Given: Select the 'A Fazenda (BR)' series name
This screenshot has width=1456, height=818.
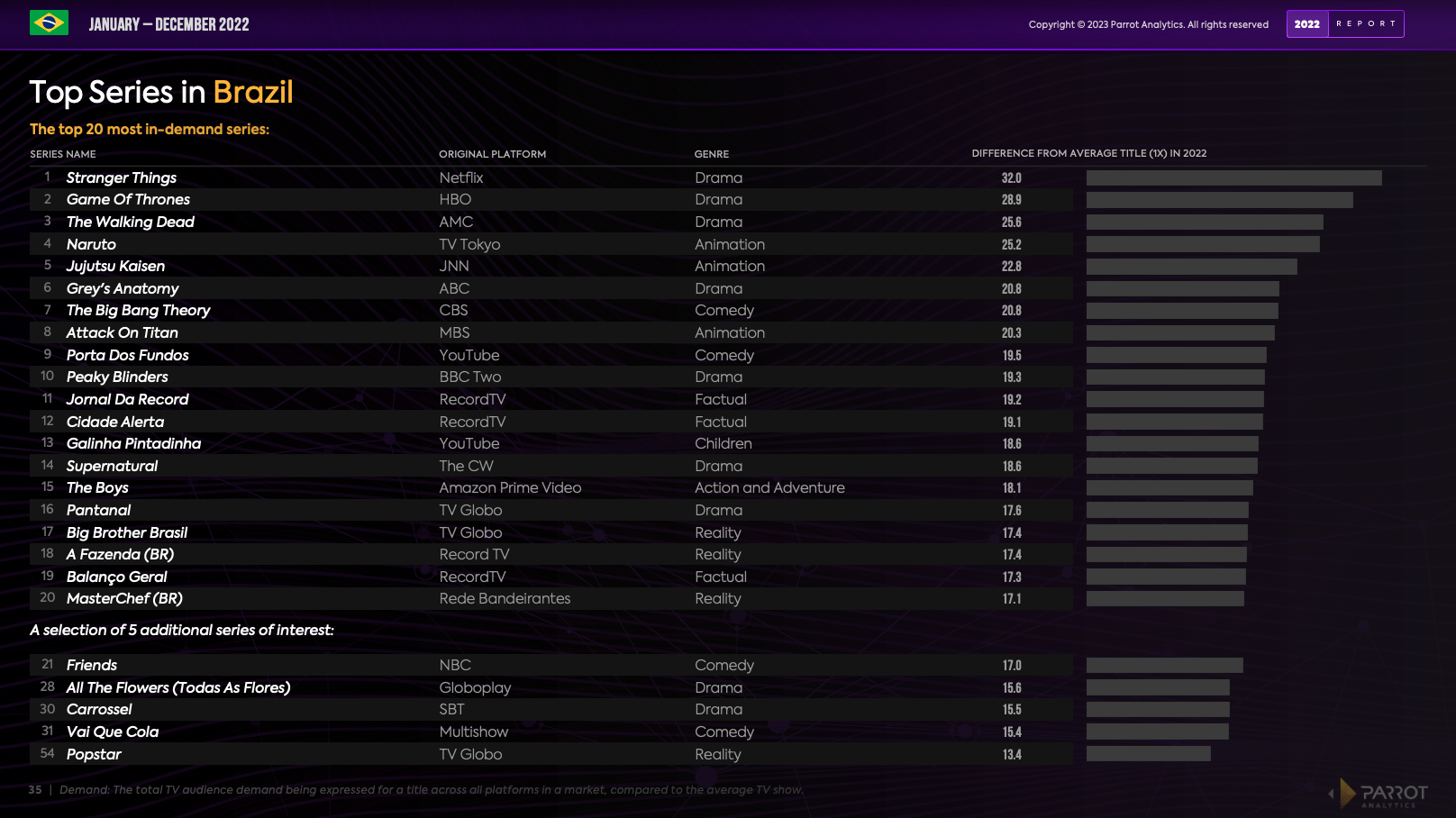Looking at the screenshot, I should click(120, 554).
